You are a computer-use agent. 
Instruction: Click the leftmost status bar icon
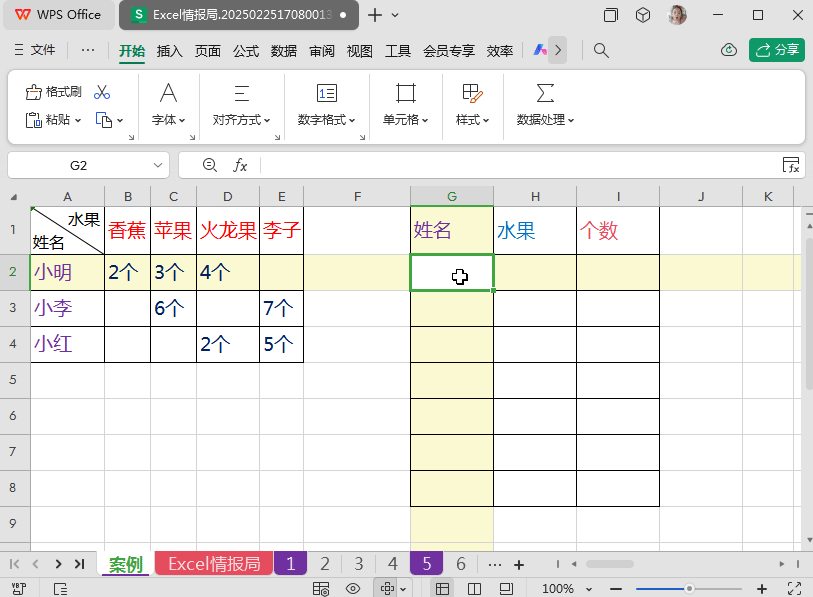[19, 589]
